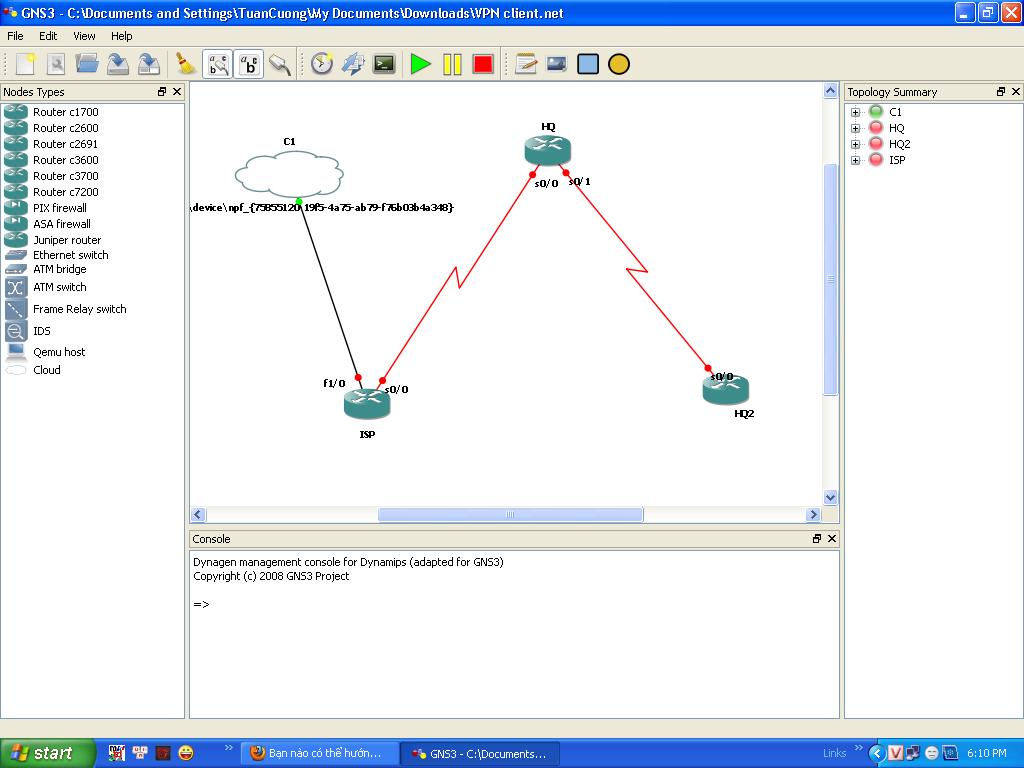This screenshot has height=768, width=1024.
Task: Select the Add a link cable icon
Action: click(x=280, y=64)
